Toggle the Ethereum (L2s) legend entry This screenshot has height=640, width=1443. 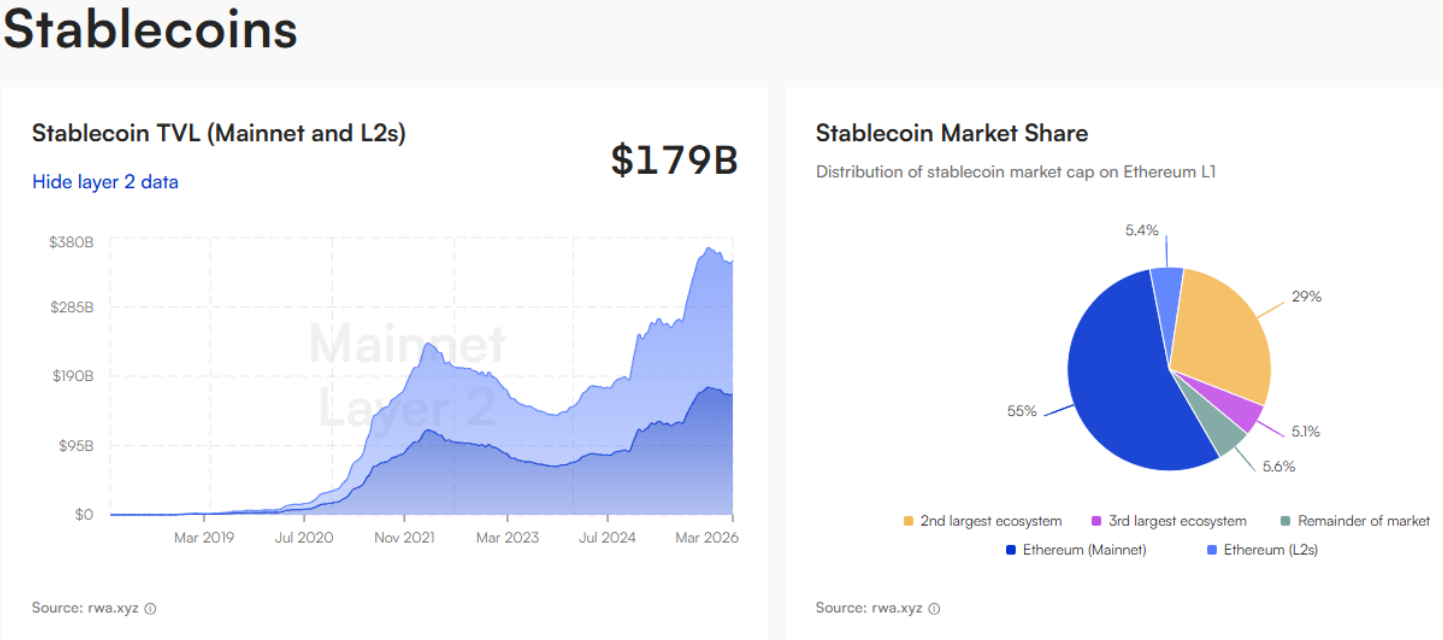point(1270,549)
